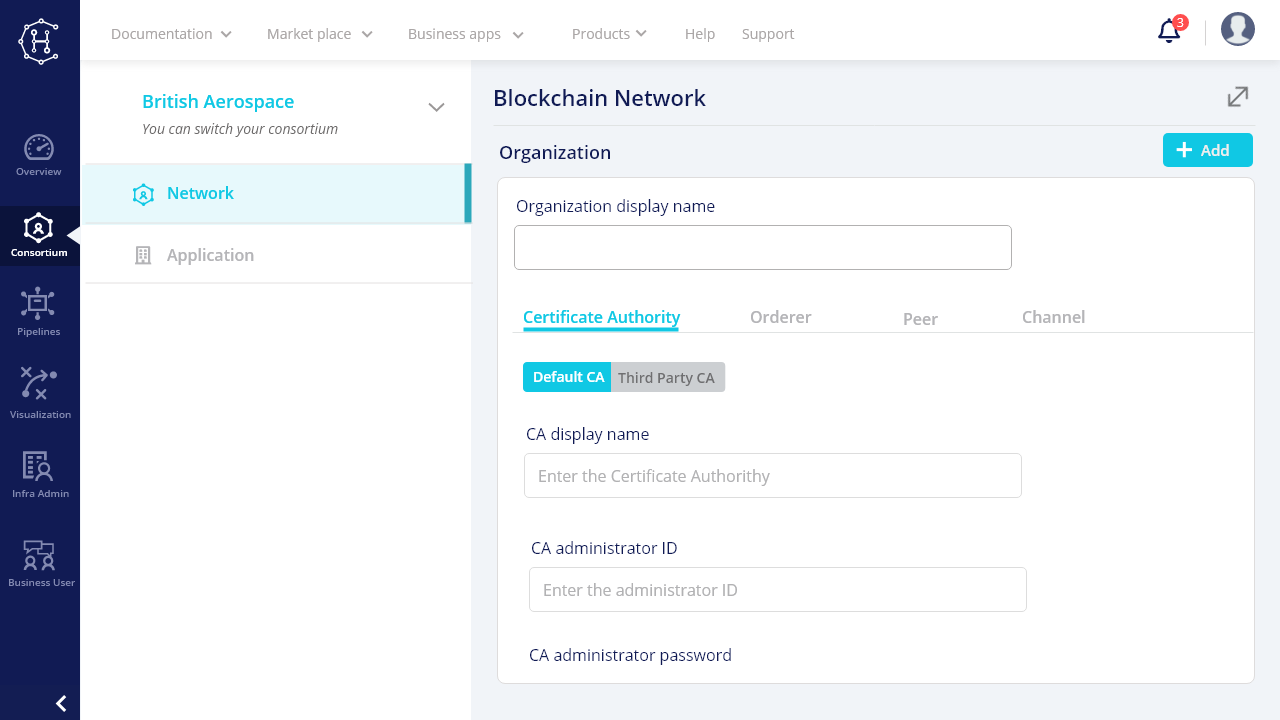Screen dimensions: 1280x720
Task: Expand the Blockchain Network panel
Action: tap(1237, 97)
